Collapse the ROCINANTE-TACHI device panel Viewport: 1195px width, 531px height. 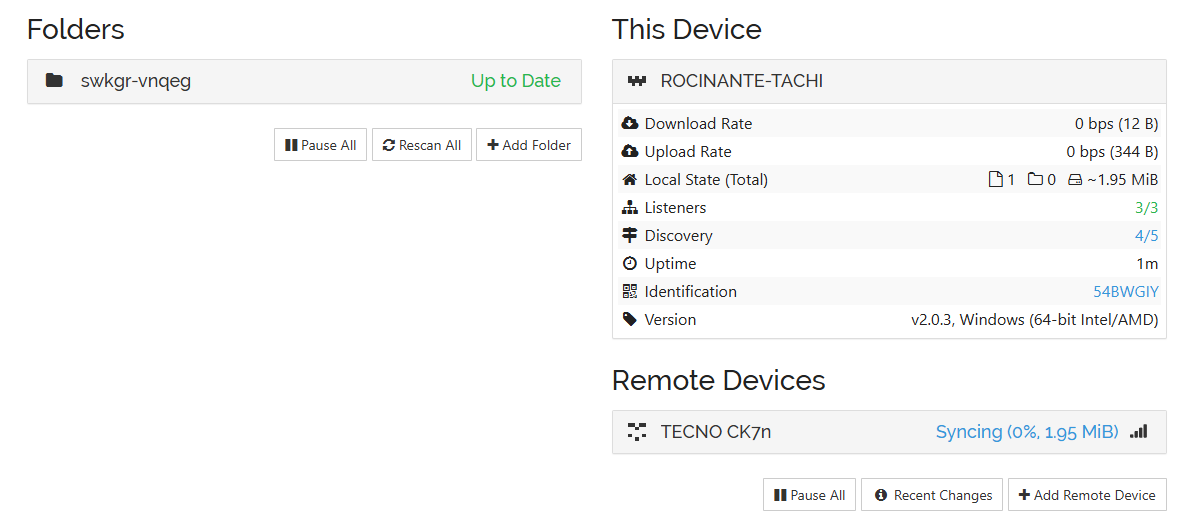pos(888,81)
